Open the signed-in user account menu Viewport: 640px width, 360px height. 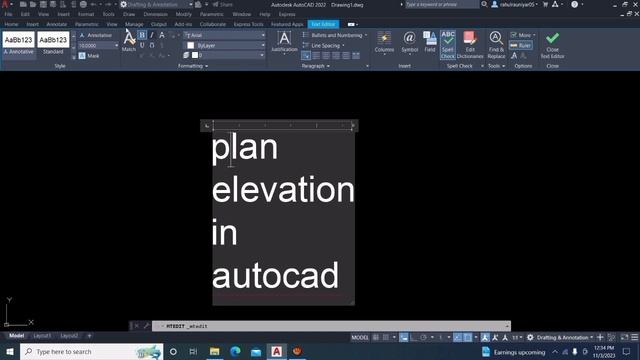pyautogui.click(x=515, y=4)
